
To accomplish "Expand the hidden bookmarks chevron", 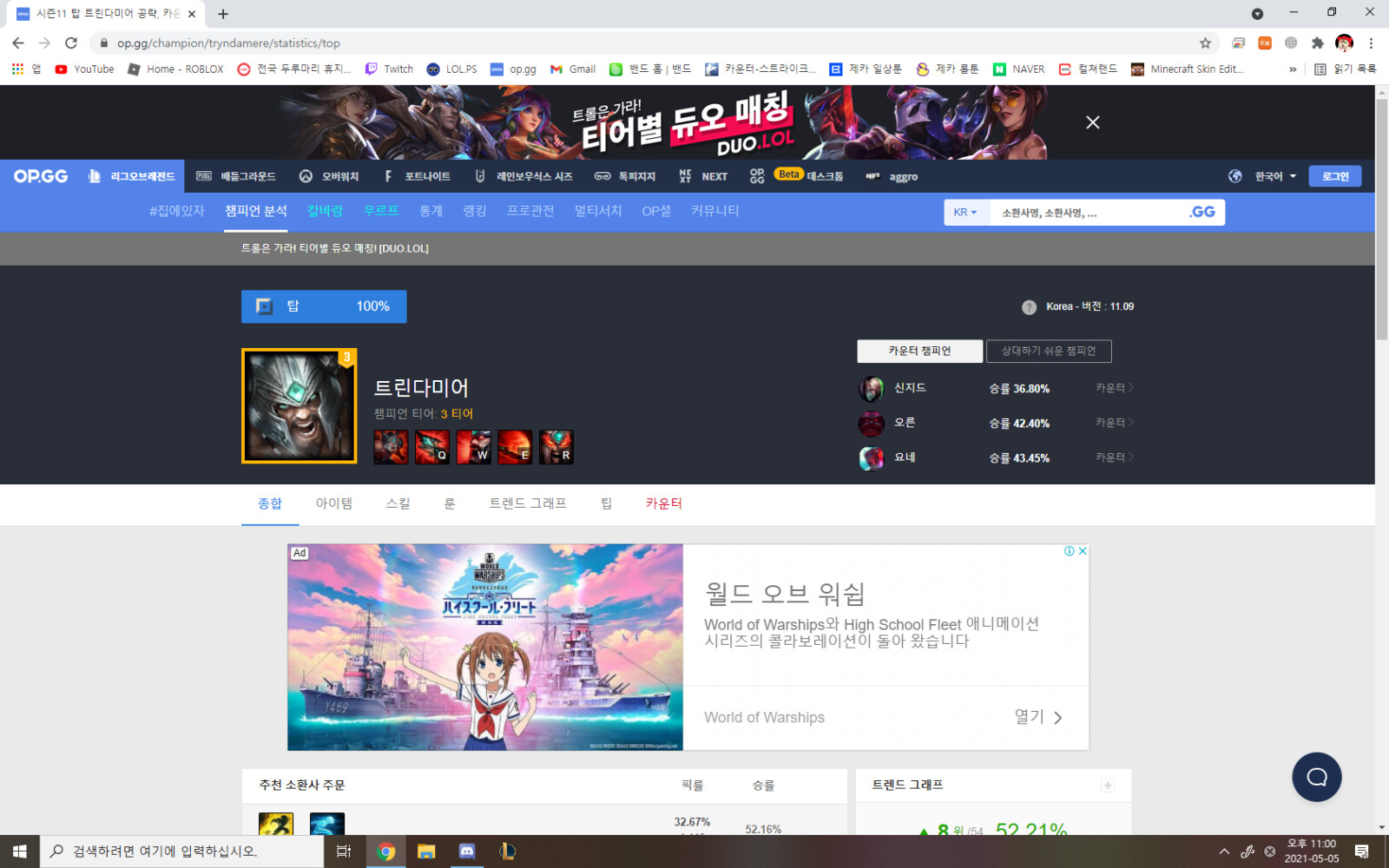I will [1293, 69].
